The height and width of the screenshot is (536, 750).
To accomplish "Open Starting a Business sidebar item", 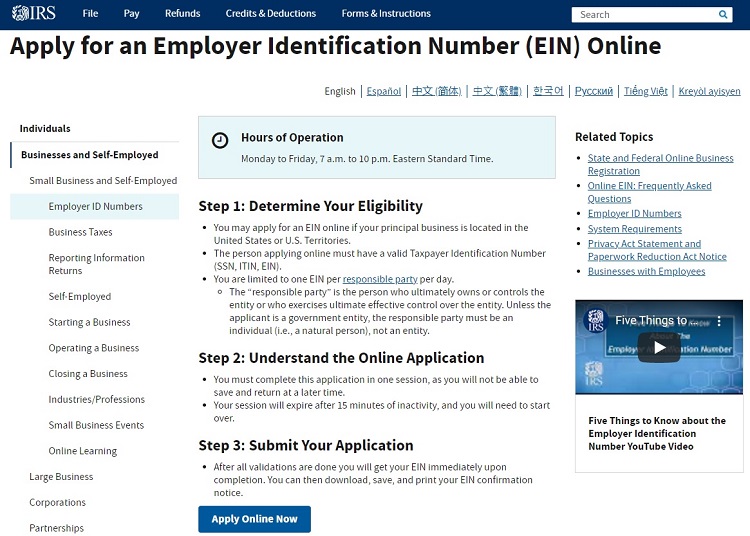I will (89, 322).
